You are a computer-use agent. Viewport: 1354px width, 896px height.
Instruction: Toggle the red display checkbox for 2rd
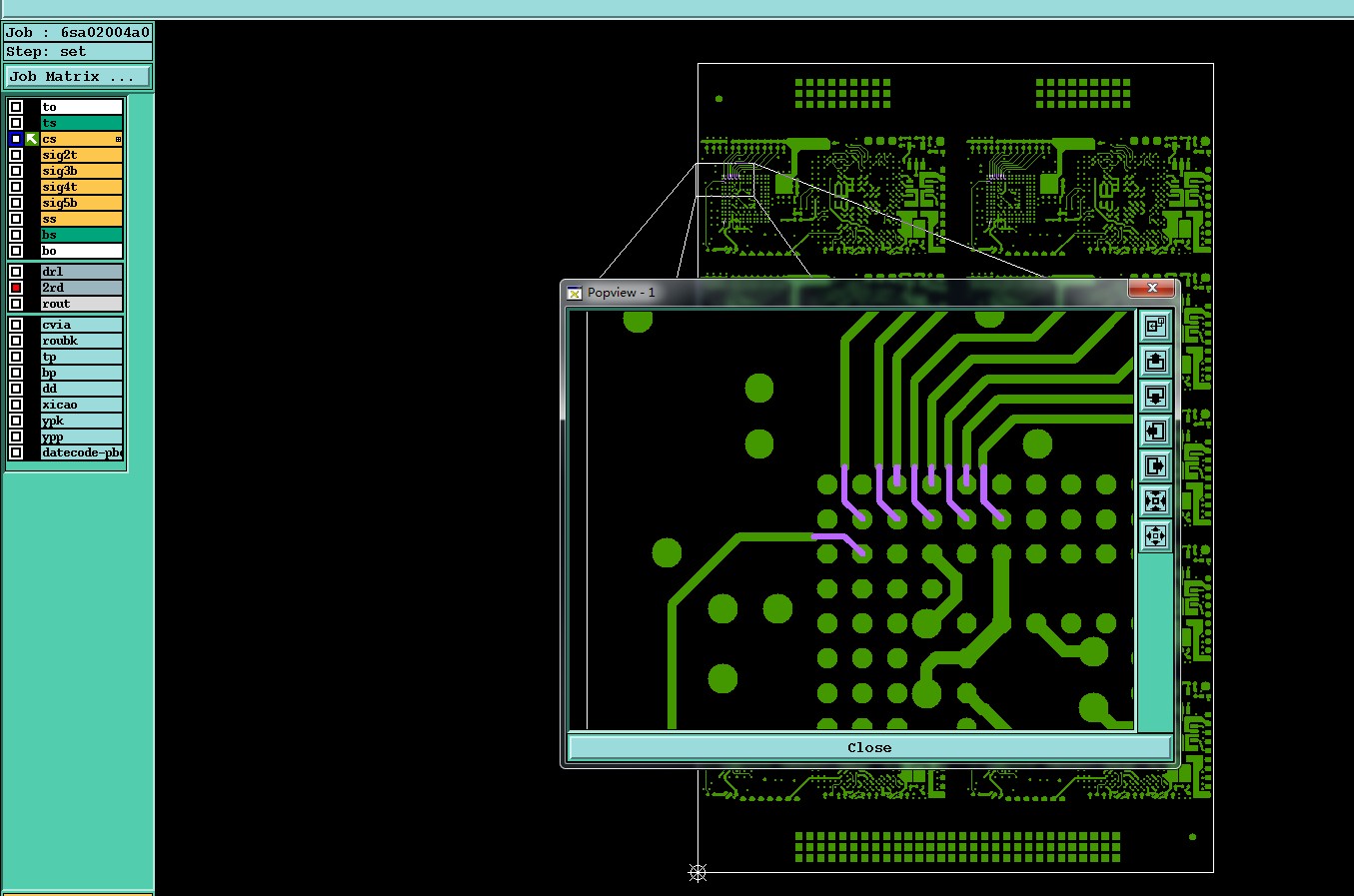[x=16, y=288]
